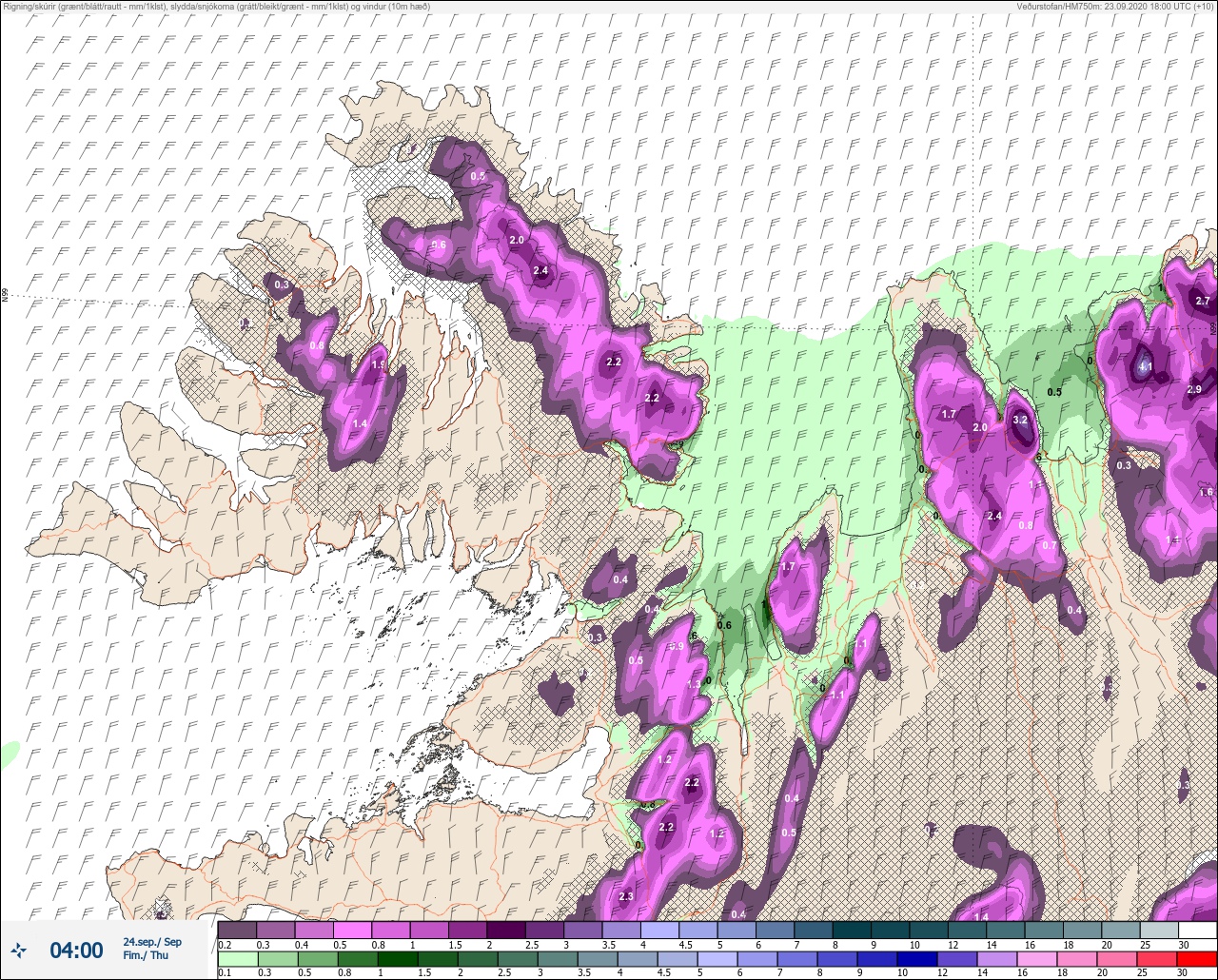Select the red 30 swatch in the bottom rain legend row

pyautogui.click(x=1198, y=959)
